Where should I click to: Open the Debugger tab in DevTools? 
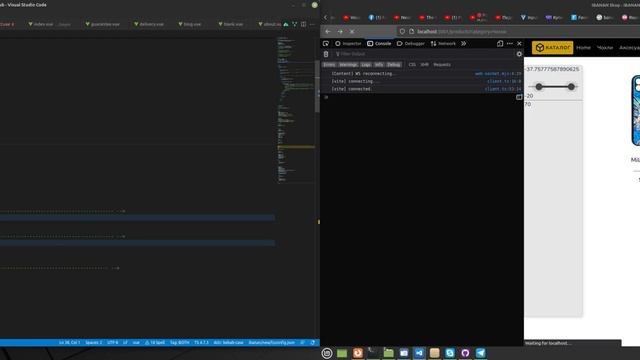point(411,44)
